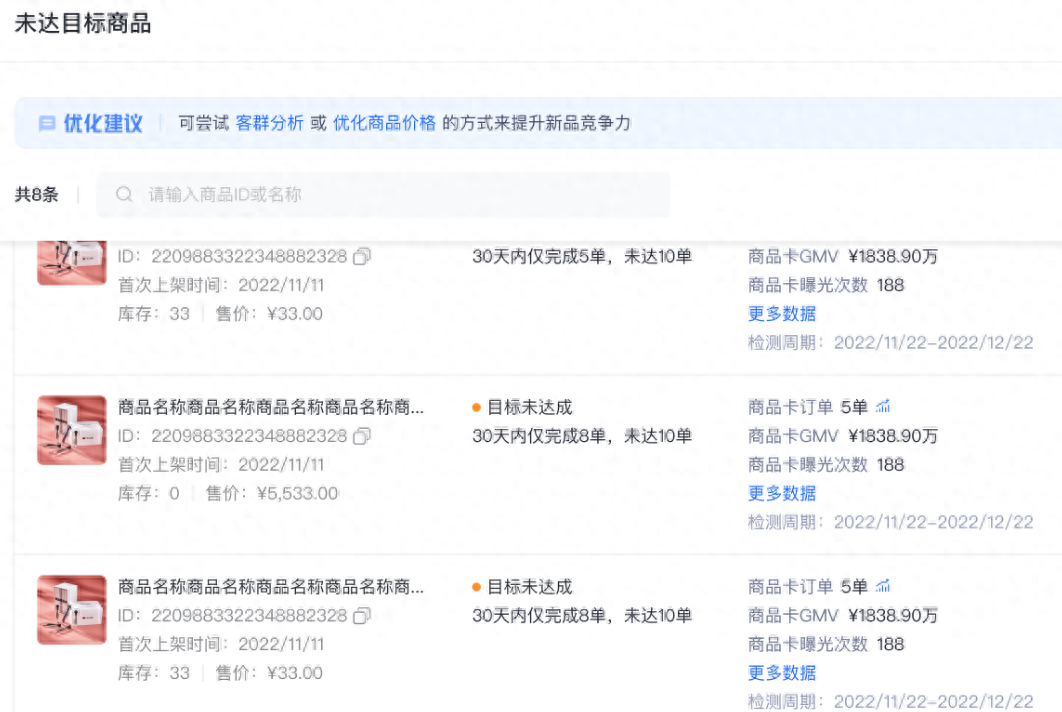Open order trend chart icon for ¥5,533.00 product

pos(883,406)
